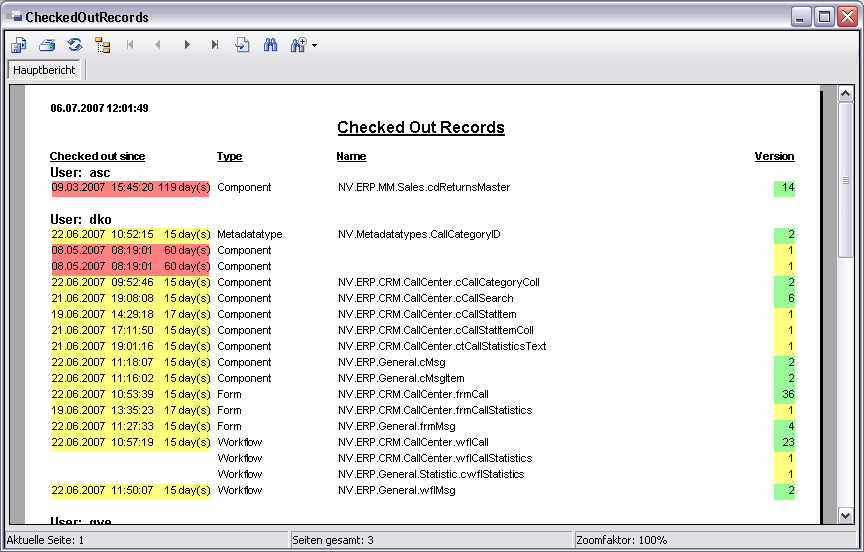Go to first page arrow icon
The height and width of the screenshot is (552, 864).
click(130, 45)
